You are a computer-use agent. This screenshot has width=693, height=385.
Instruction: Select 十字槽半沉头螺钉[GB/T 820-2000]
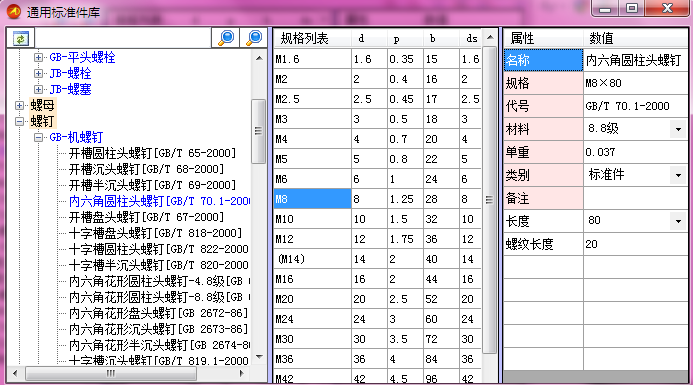click(x=159, y=265)
